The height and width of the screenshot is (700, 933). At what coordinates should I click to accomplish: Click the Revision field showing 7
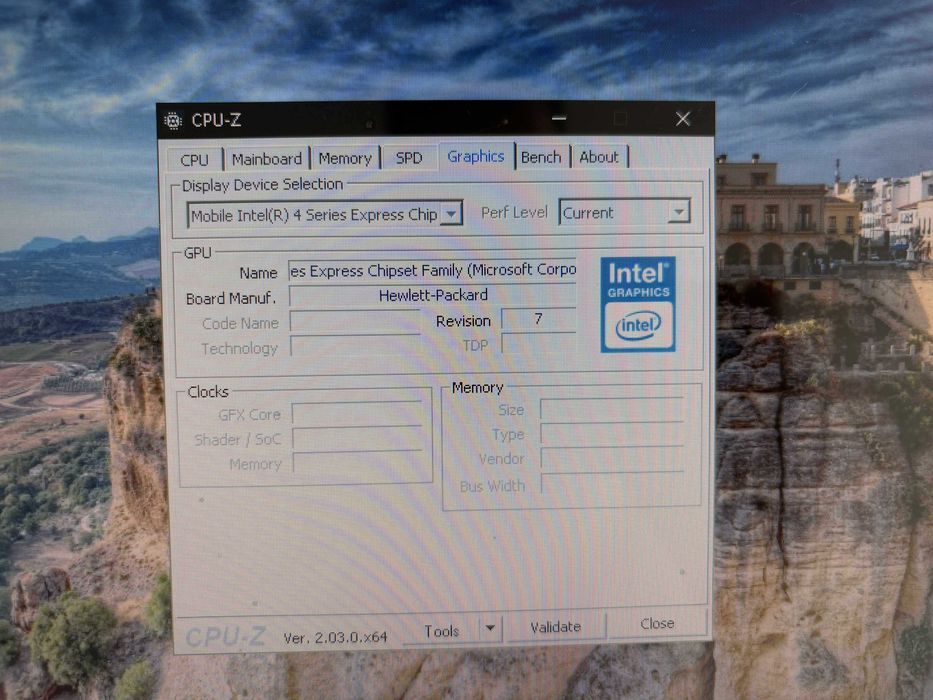pyautogui.click(x=538, y=319)
